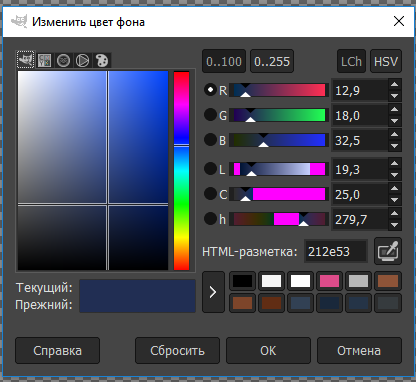Switch the value range to 0..255
416x382 pixels.
(272, 61)
